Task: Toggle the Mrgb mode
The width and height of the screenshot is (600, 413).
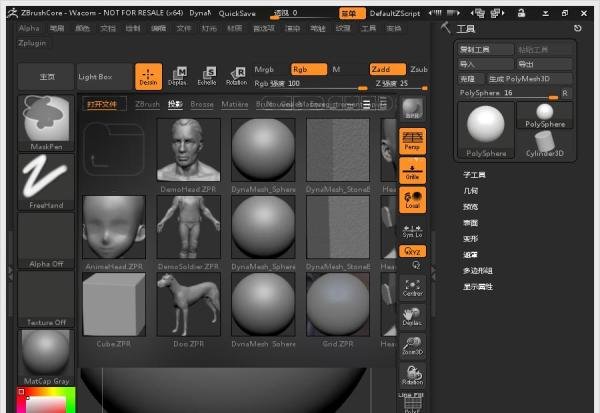Action: [x=264, y=69]
